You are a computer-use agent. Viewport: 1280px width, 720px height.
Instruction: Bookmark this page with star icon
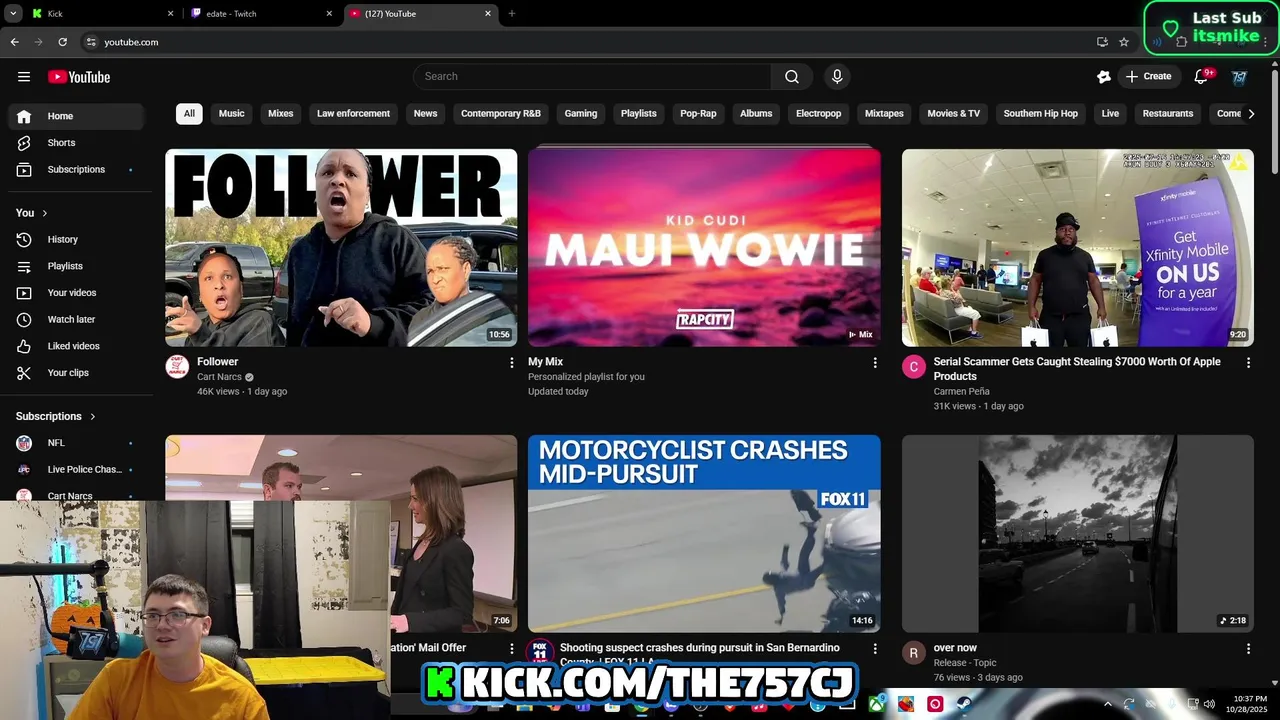tap(1124, 42)
